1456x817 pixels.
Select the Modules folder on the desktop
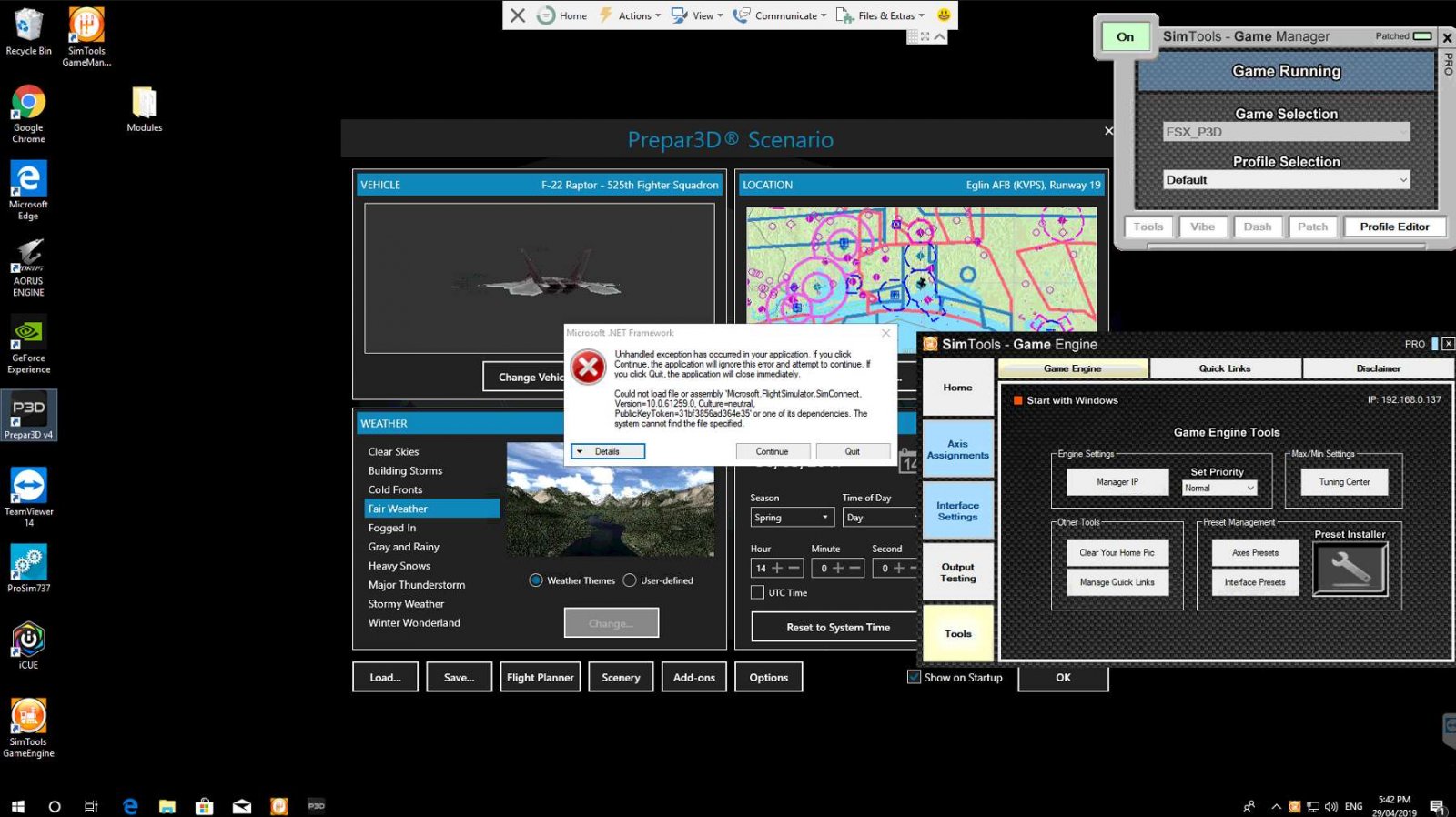[144, 109]
